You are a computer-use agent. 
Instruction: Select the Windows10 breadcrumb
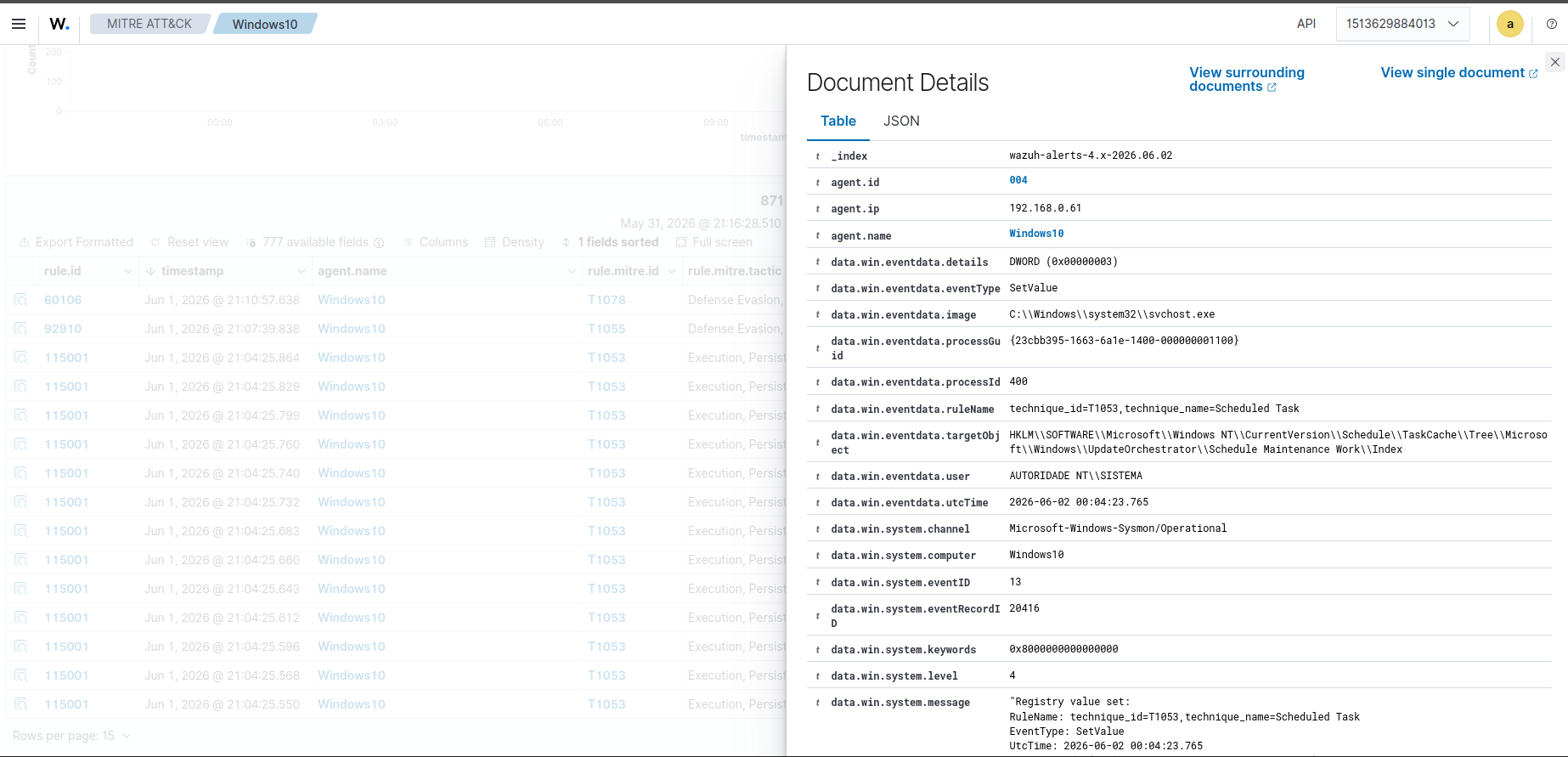pyautogui.click(x=265, y=24)
